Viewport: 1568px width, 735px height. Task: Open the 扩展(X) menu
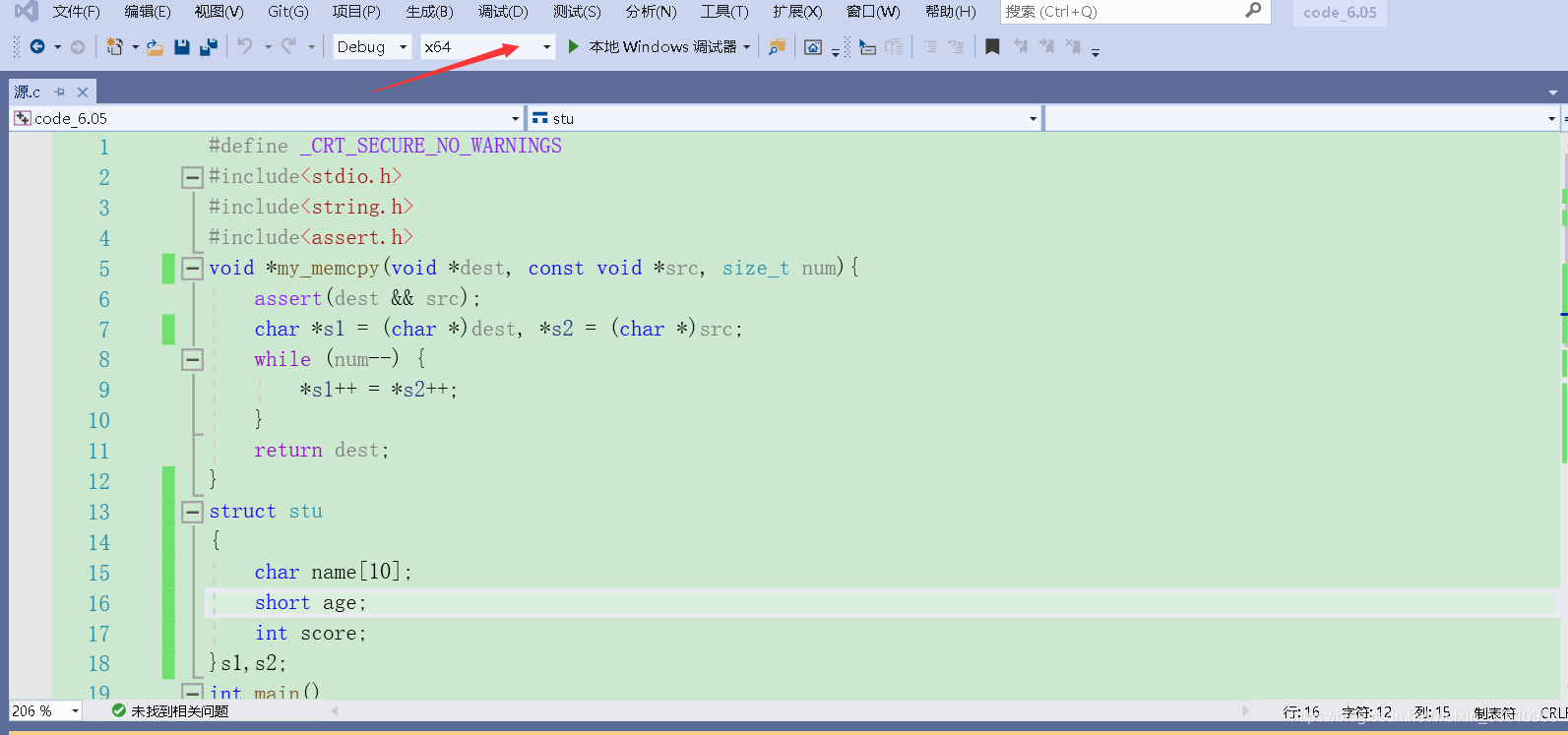click(x=797, y=12)
